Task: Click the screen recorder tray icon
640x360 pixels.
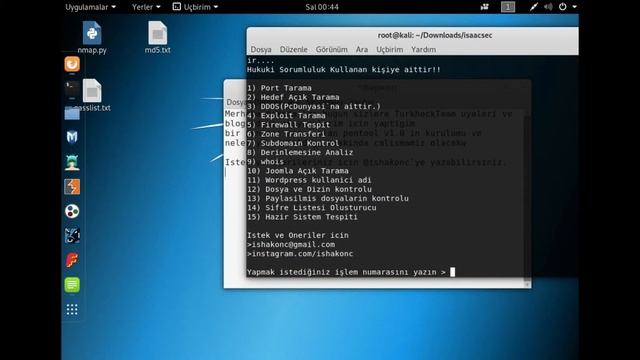Action: (x=484, y=7)
